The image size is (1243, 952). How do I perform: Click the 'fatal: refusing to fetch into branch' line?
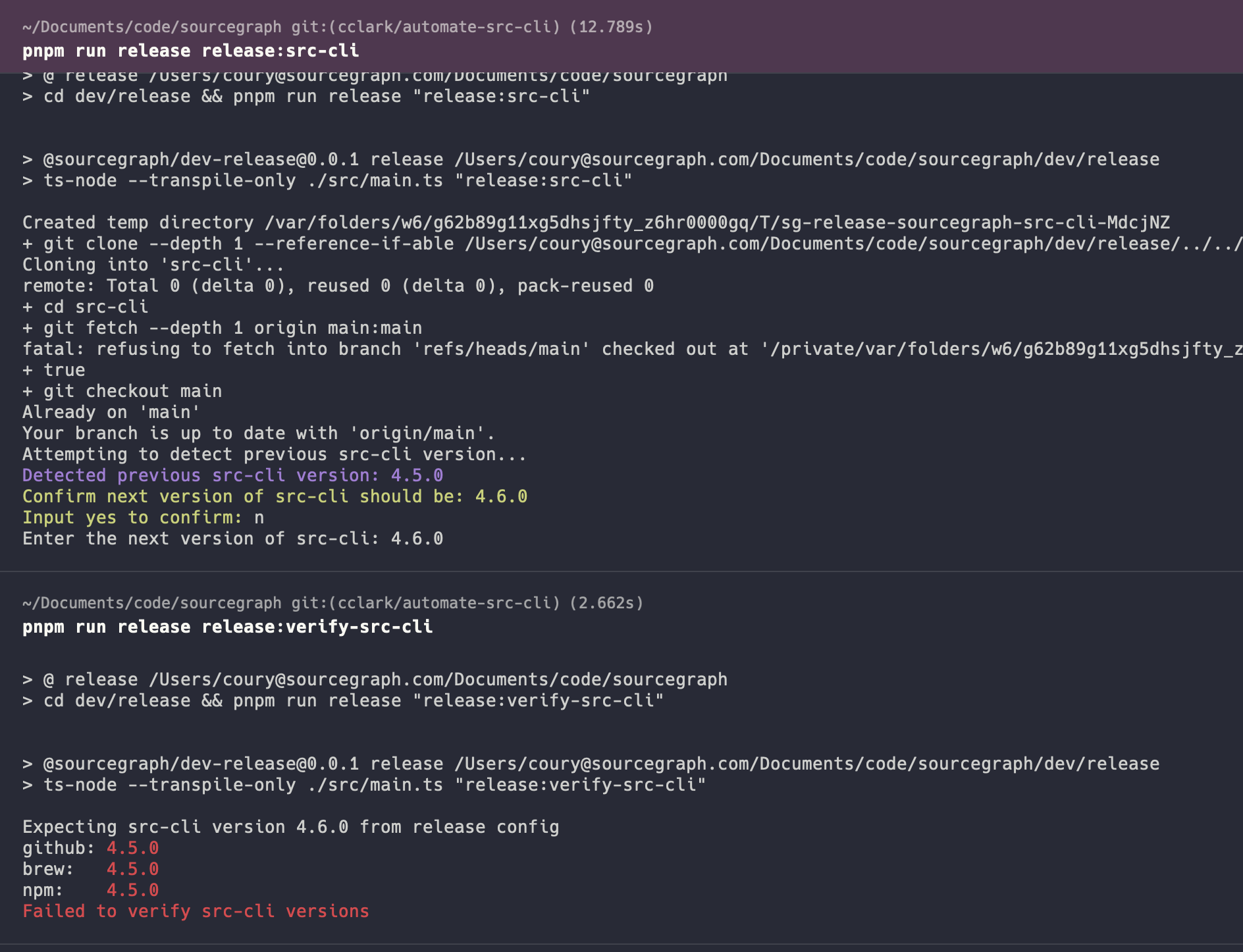click(633, 349)
